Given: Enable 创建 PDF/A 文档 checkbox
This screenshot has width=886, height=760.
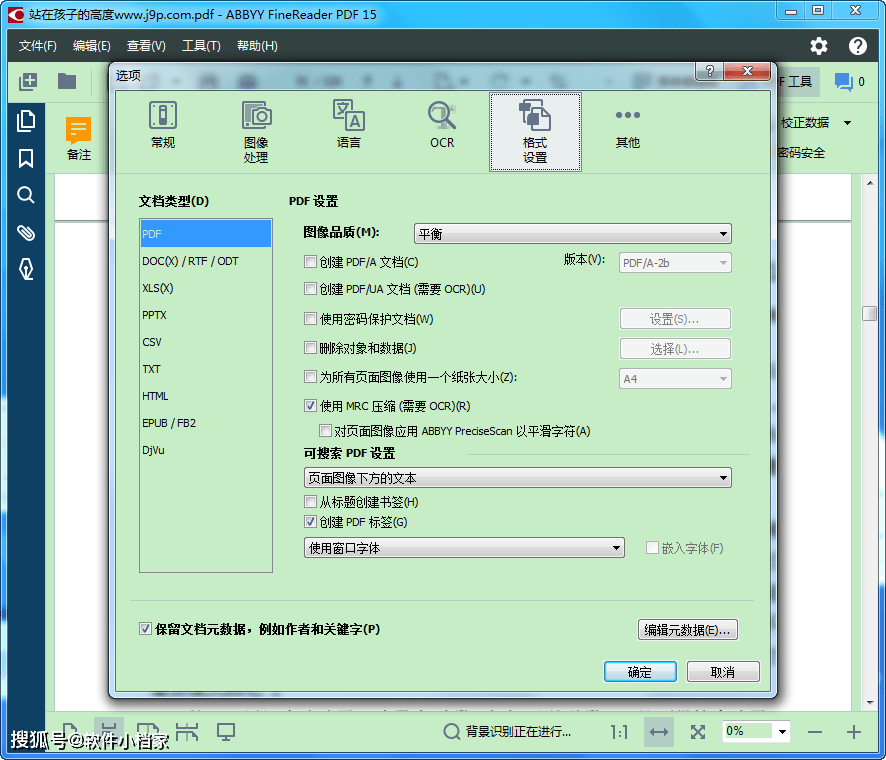Looking at the screenshot, I should pyautogui.click(x=310, y=262).
